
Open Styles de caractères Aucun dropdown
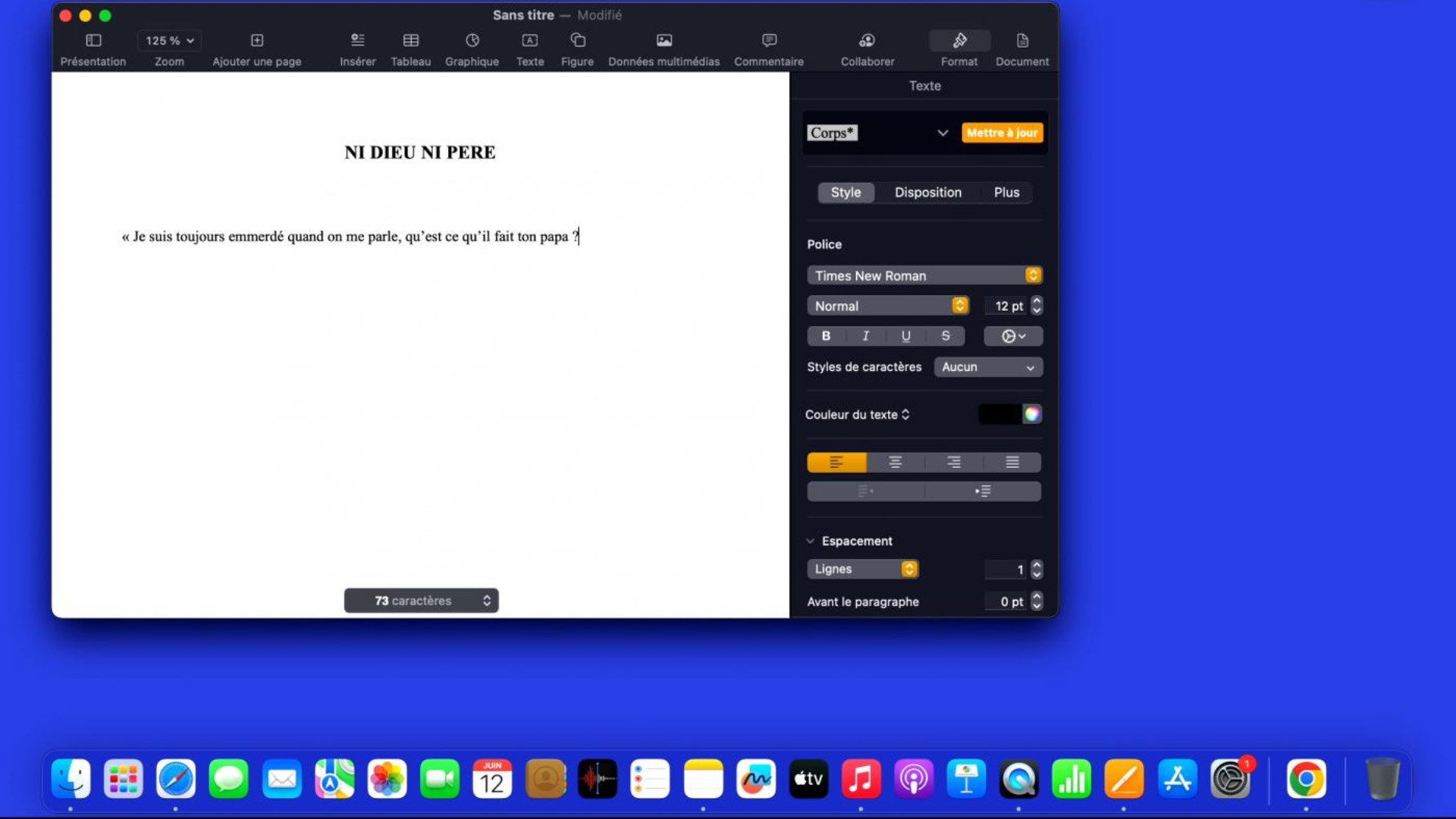987,367
